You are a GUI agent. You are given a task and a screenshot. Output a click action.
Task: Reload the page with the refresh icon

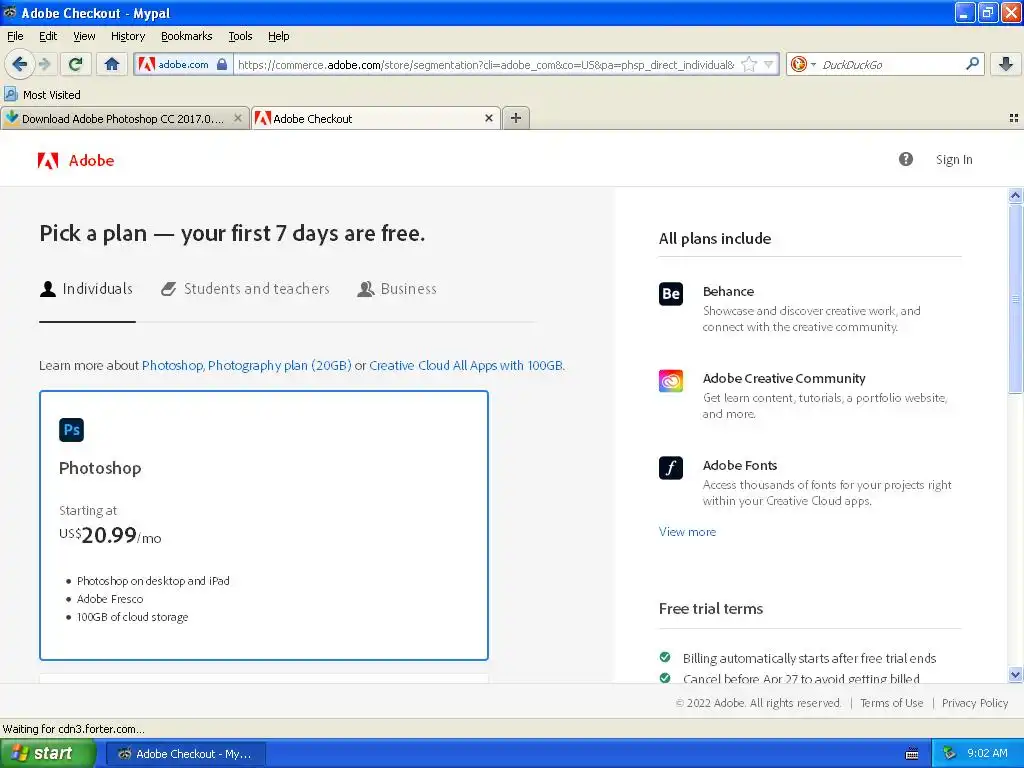[75, 64]
